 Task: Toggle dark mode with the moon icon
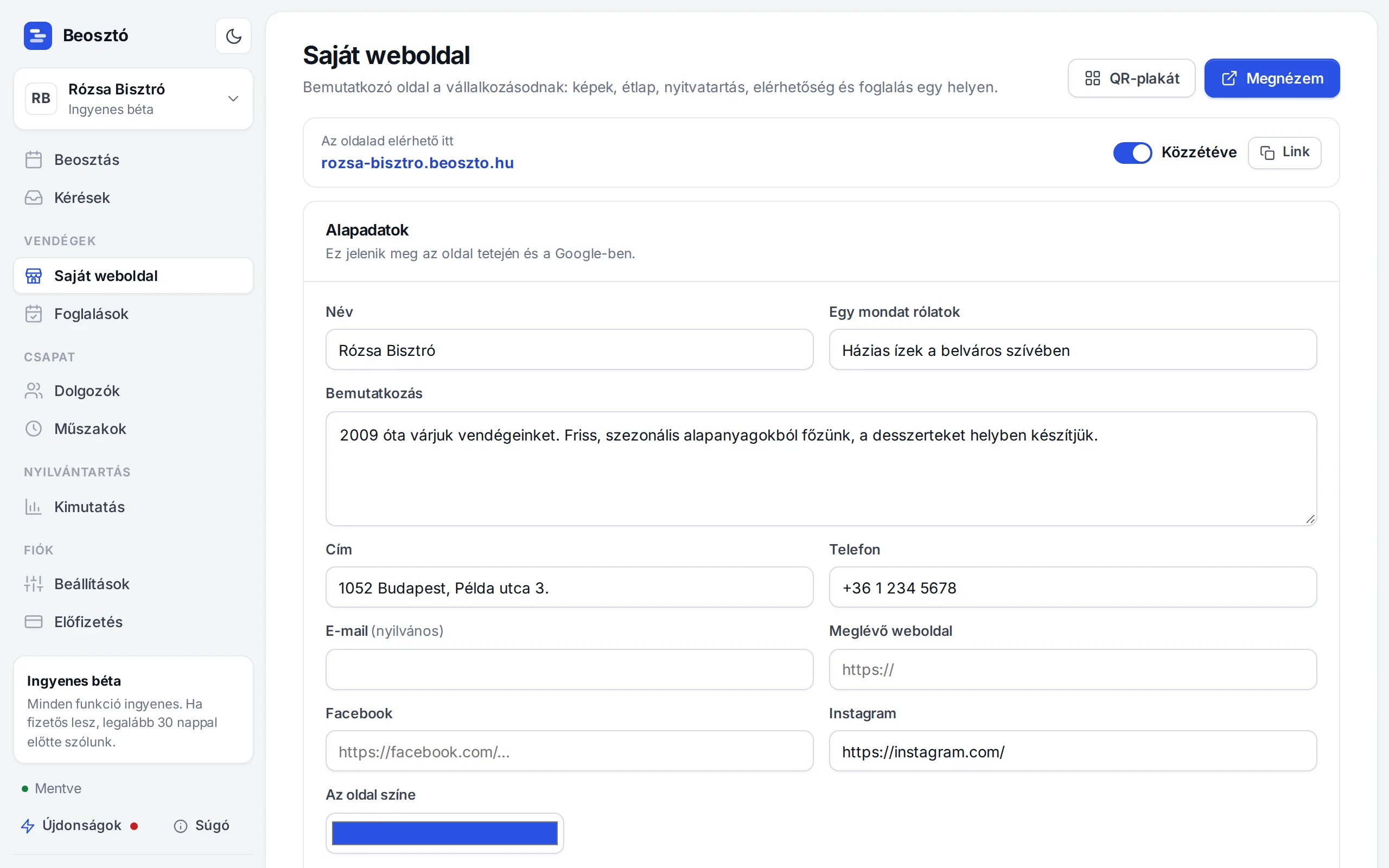click(233, 36)
